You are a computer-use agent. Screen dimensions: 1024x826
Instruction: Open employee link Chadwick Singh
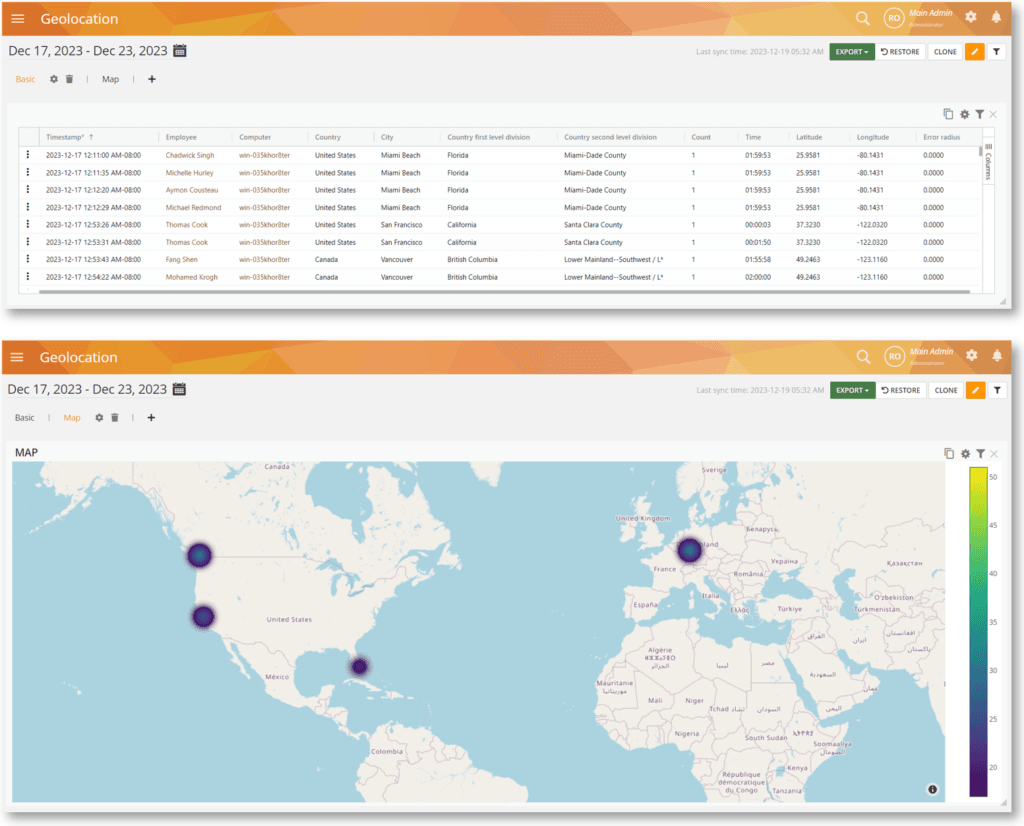[189, 155]
